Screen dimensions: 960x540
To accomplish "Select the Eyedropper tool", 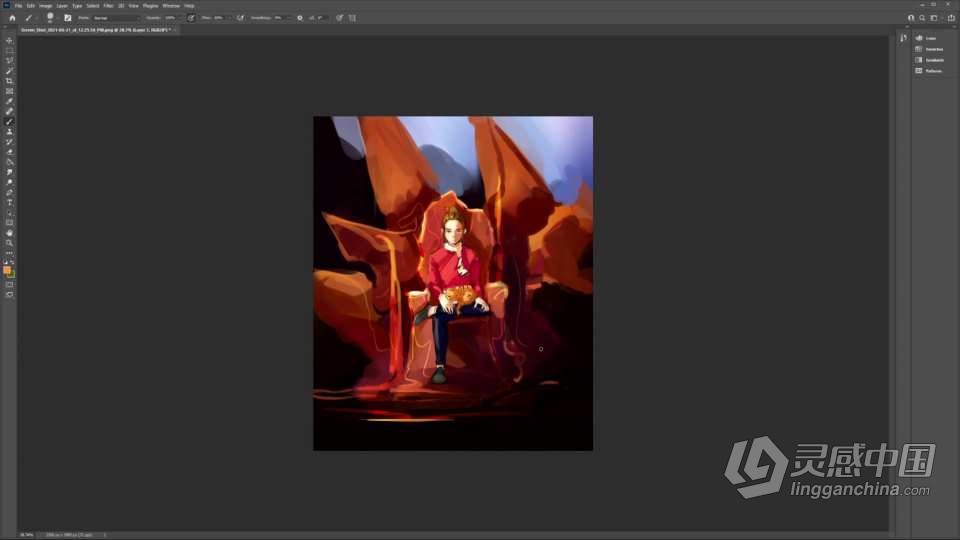I will click(9, 101).
